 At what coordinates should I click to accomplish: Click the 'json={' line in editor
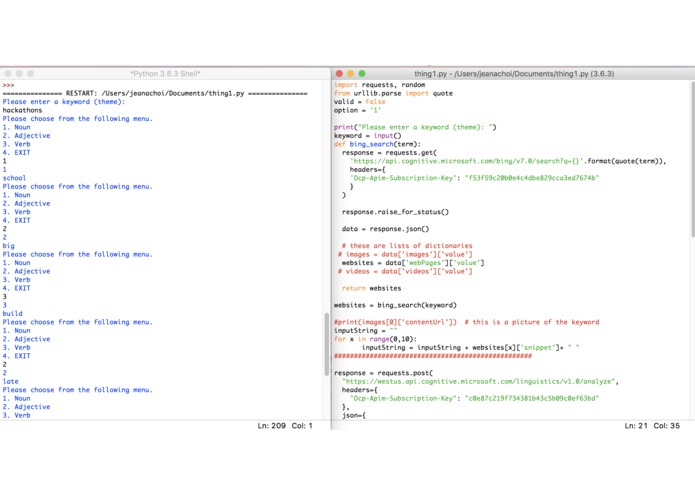[x=354, y=416]
